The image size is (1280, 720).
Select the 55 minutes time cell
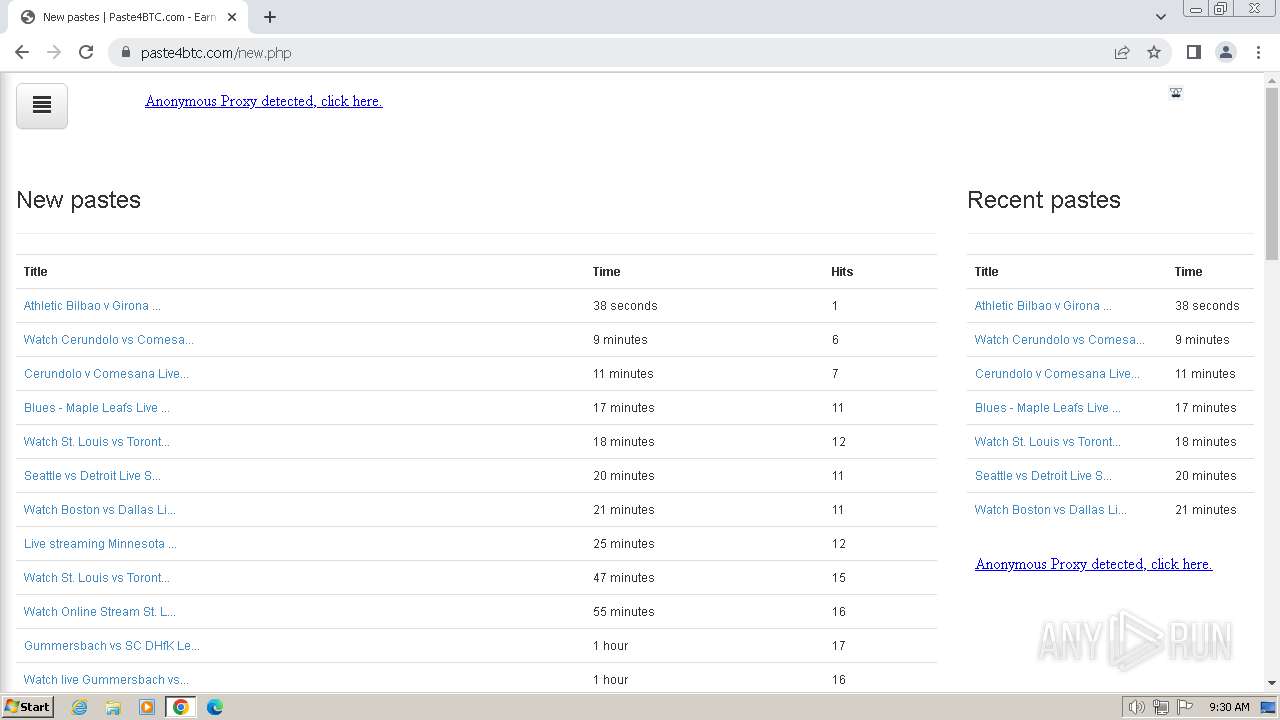pyautogui.click(x=624, y=612)
